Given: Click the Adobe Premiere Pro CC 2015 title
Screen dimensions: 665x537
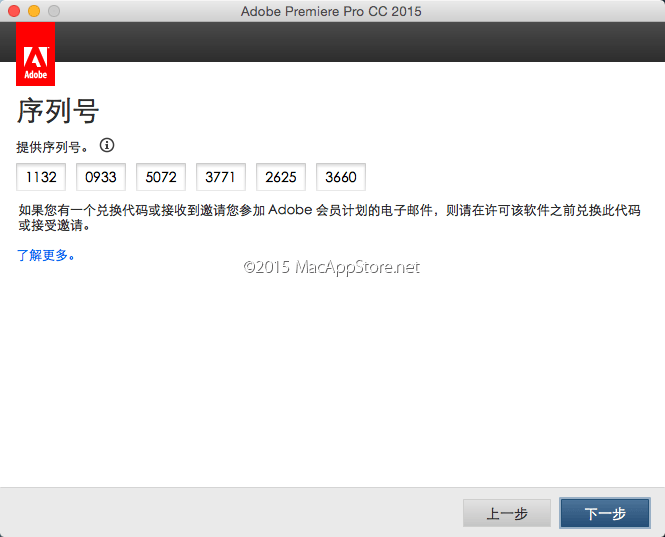Looking at the screenshot, I should (331, 11).
